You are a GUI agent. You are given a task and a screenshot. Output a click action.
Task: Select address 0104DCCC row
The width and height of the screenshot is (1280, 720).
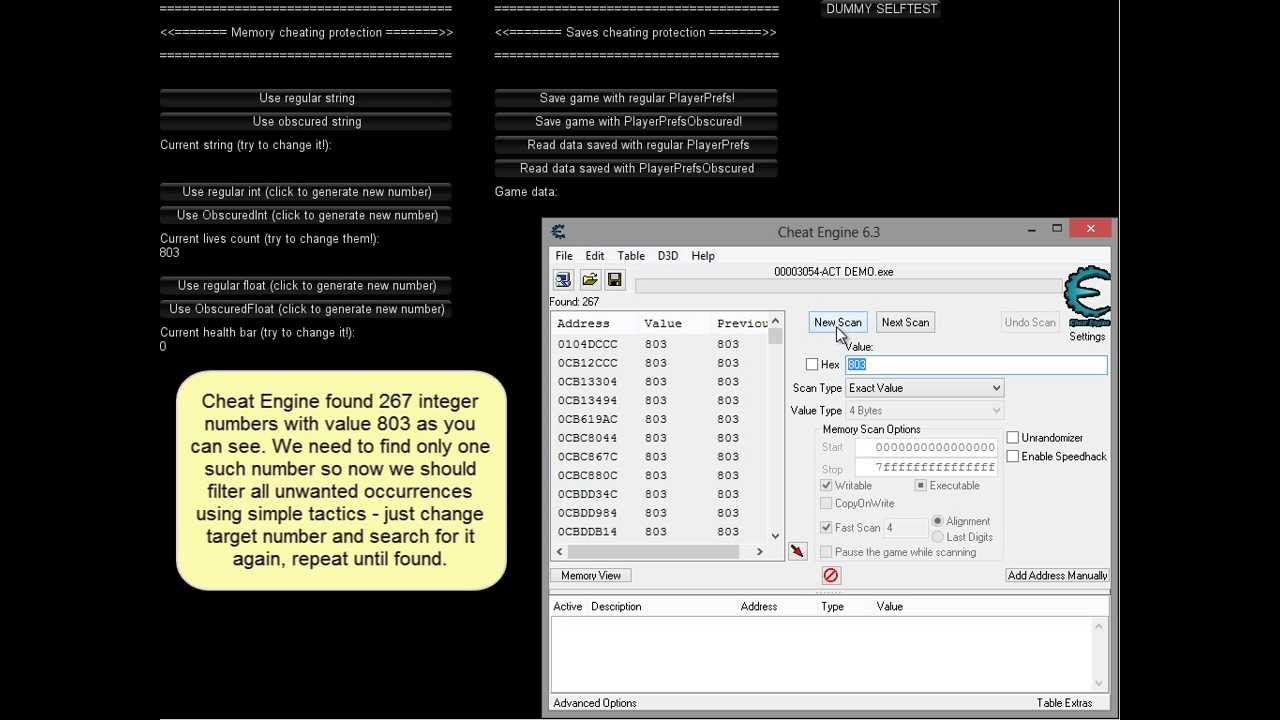659,344
